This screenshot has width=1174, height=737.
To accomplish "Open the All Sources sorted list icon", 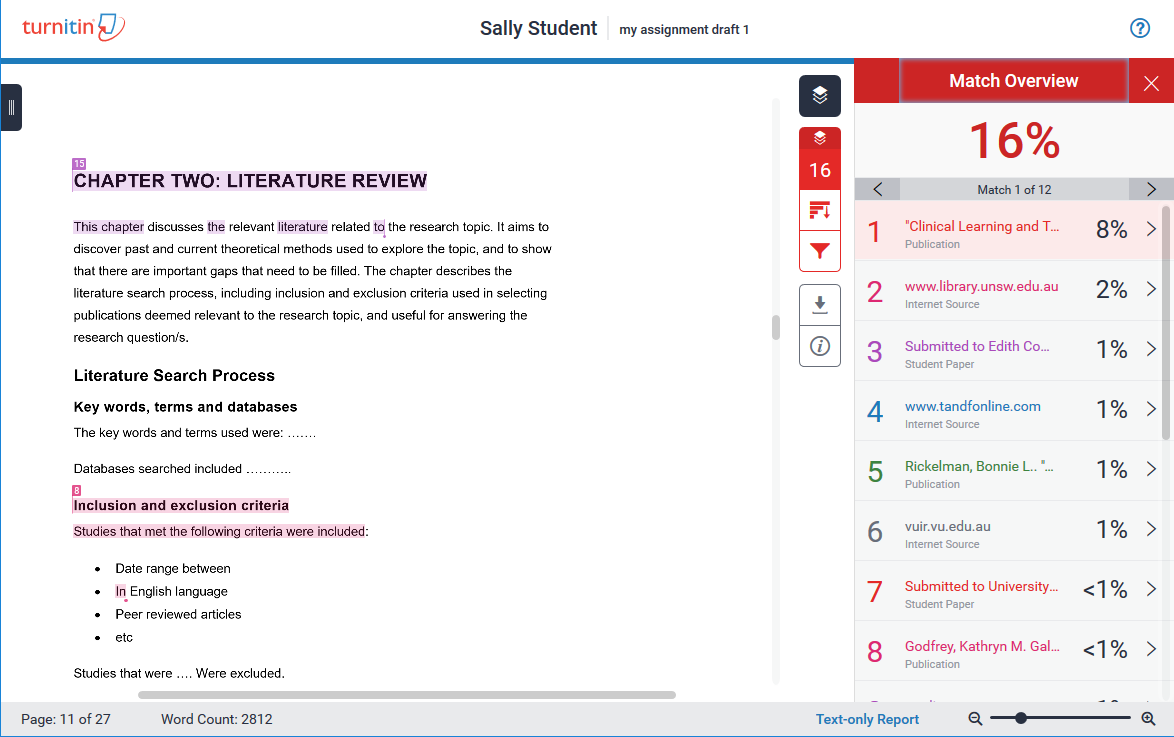I will (x=820, y=210).
